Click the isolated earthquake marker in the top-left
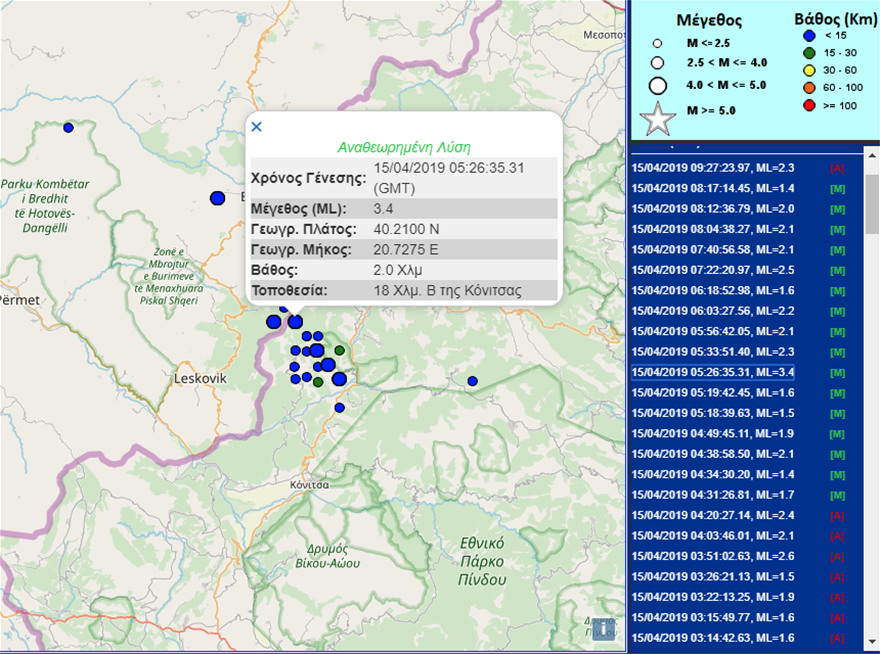The width and height of the screenshot is (880, 654). coord(68,127)
